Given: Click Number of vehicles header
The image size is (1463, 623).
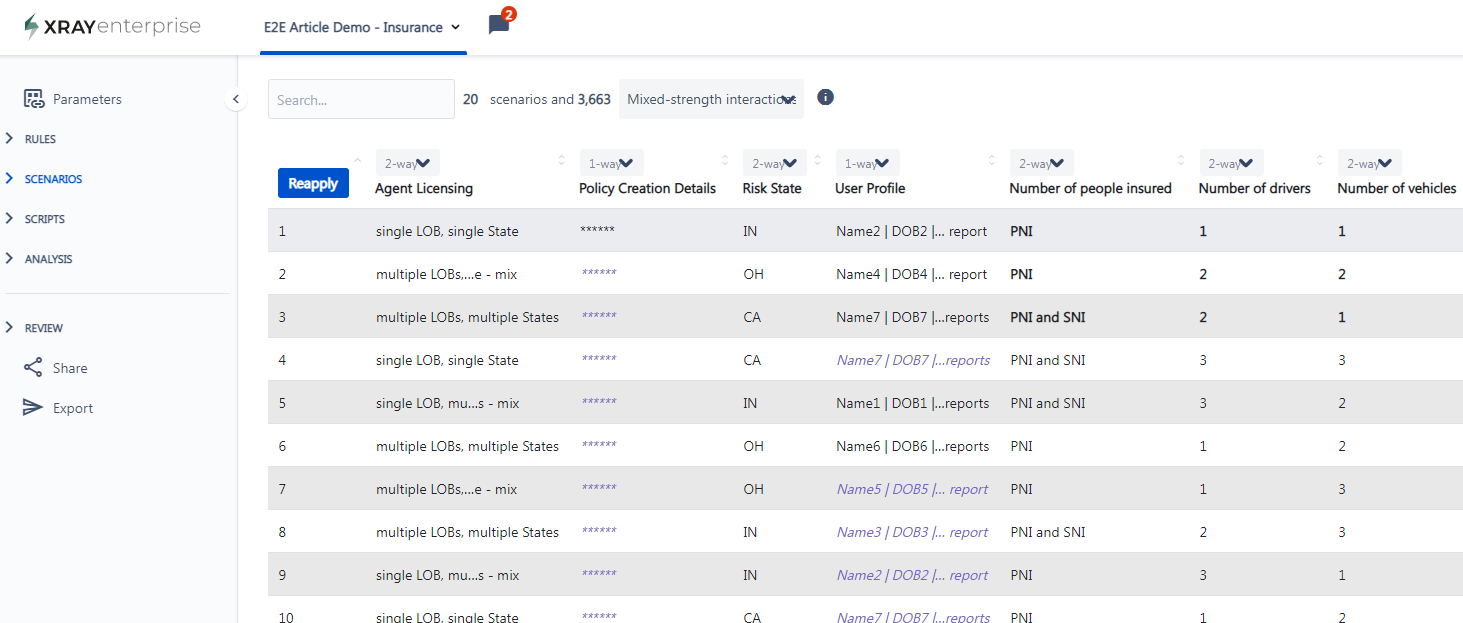Looking at the screenshot, I should pos(1396,188).
